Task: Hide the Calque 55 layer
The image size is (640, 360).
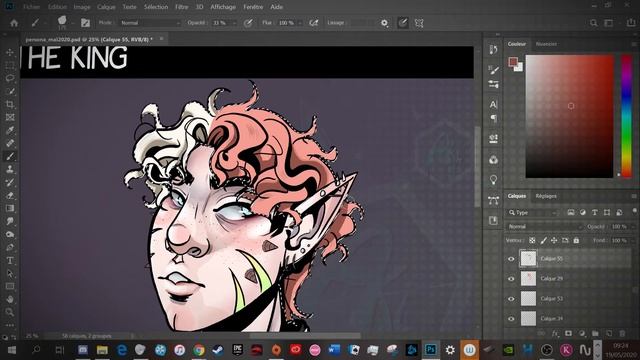Action: (x=511, y=259)
